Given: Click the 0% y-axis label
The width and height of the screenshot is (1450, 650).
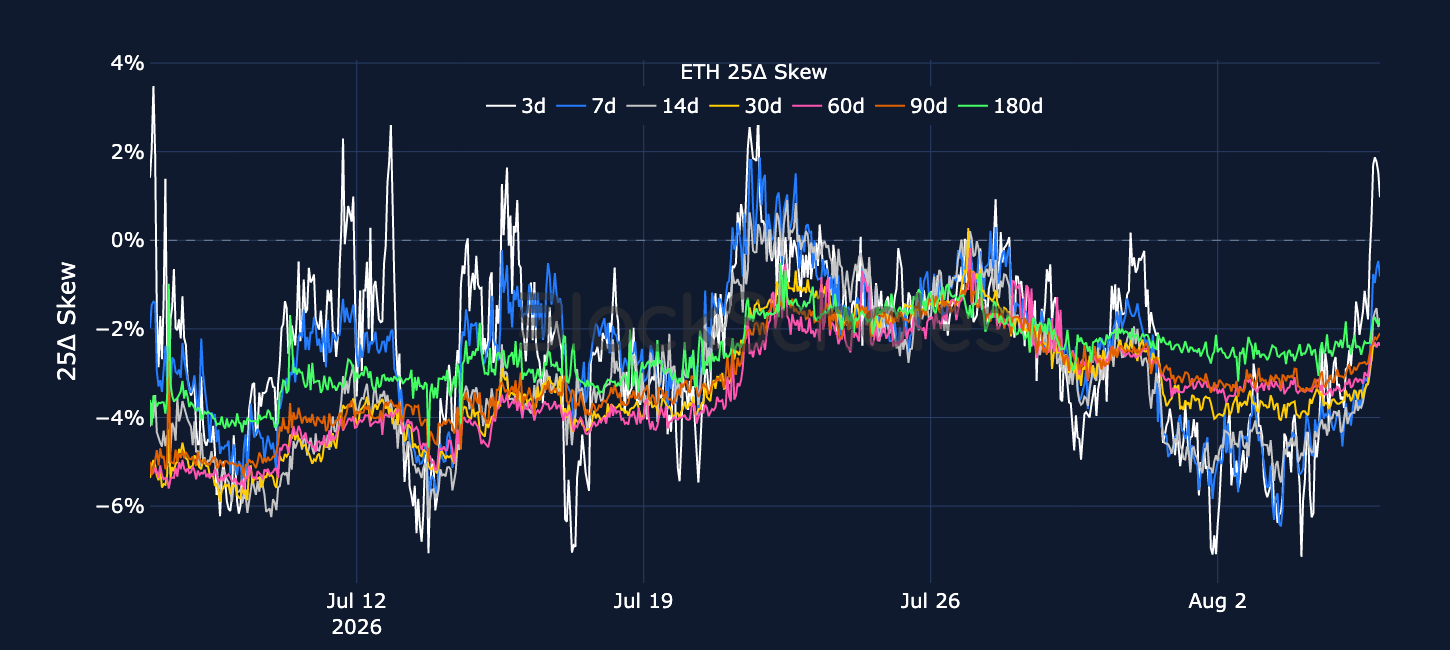Looking at the screenshot, I should pyautogui.click(x=128, y=240).
